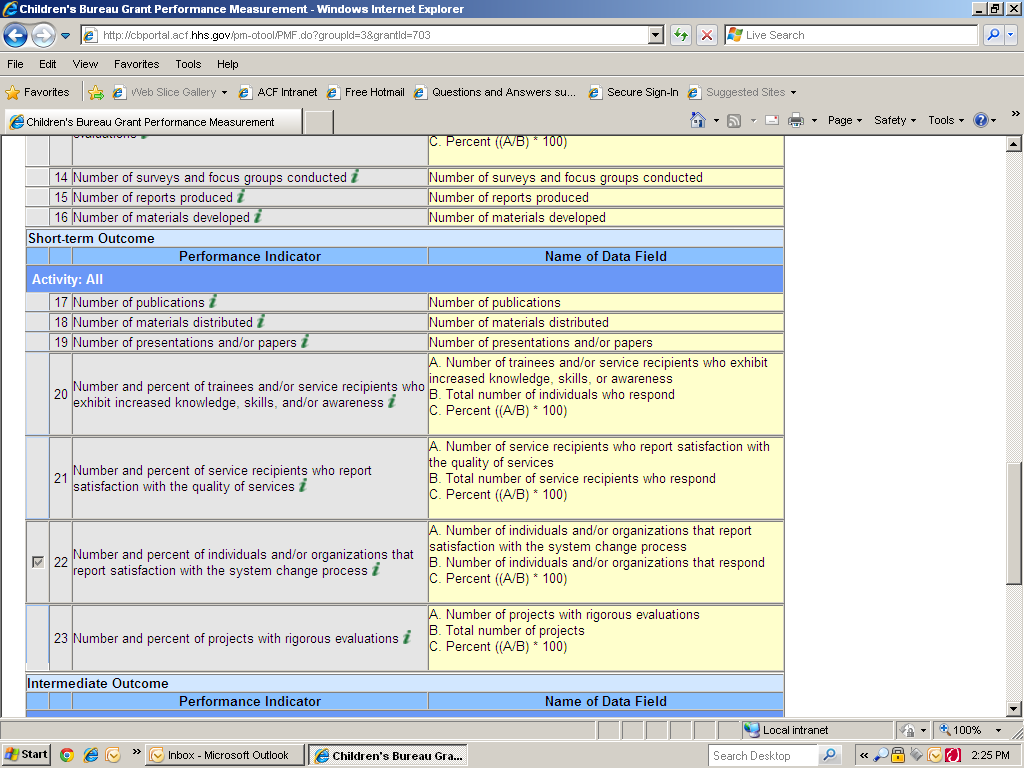Click the Search Desktop magnifier button
The image size is (1024, 768).
click(829, 755)
